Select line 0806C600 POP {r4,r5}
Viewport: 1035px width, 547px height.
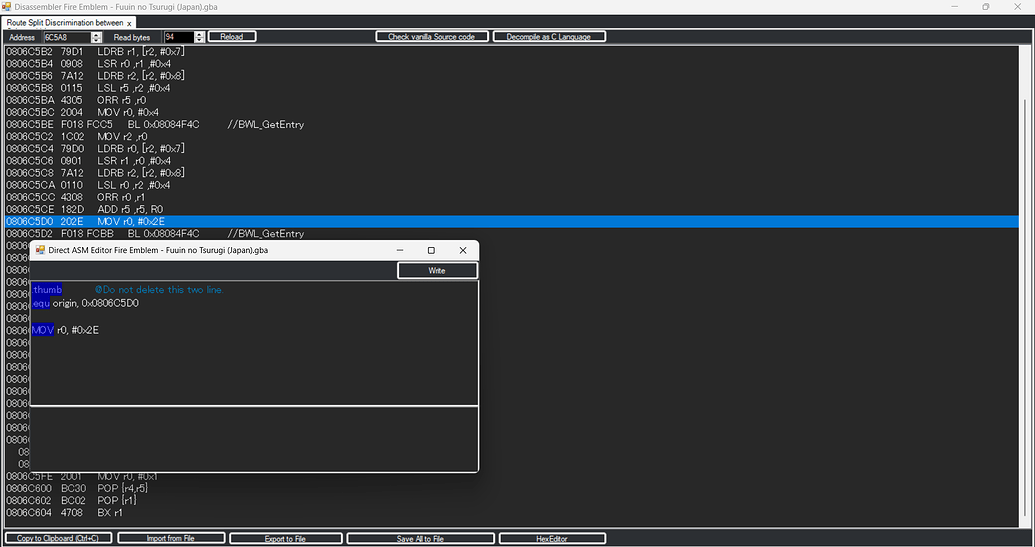pos(512,488)
